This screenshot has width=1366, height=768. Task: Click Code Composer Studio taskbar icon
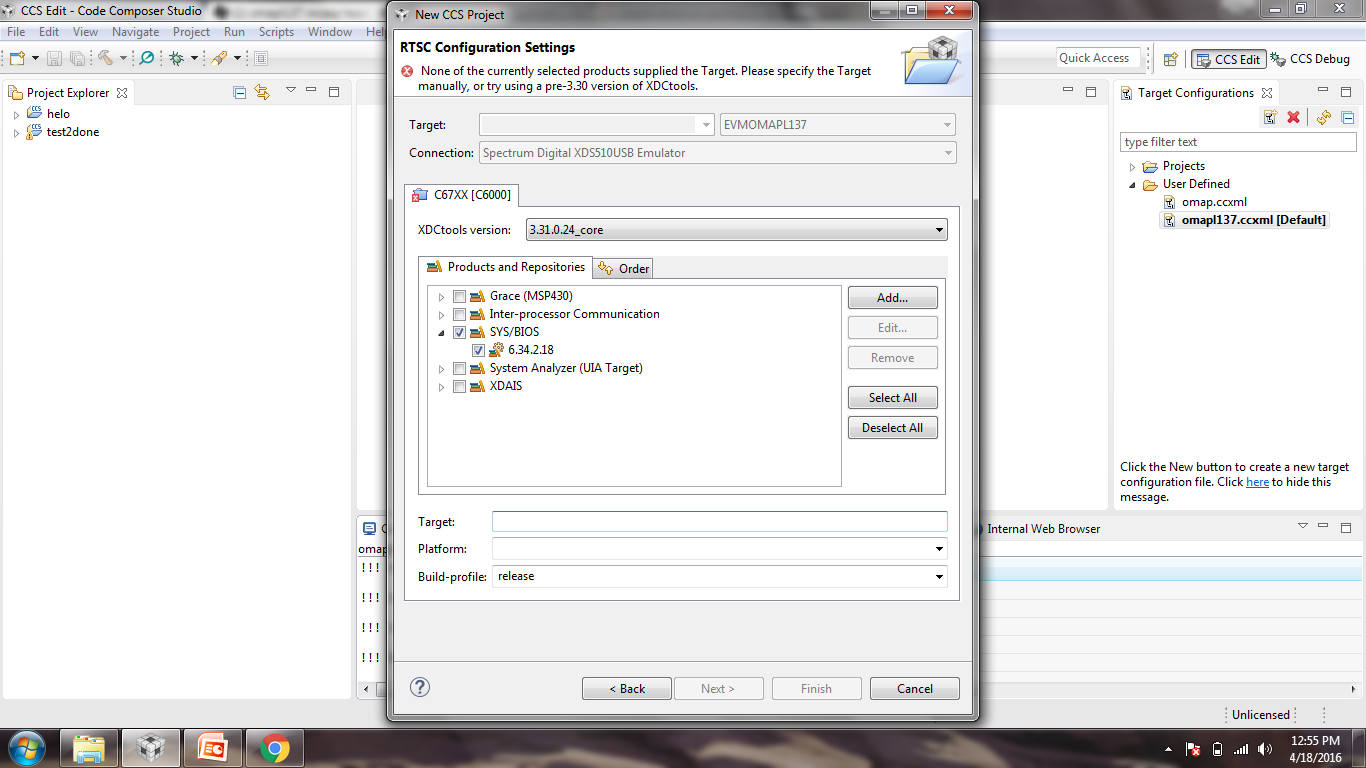tap(151, 748)
